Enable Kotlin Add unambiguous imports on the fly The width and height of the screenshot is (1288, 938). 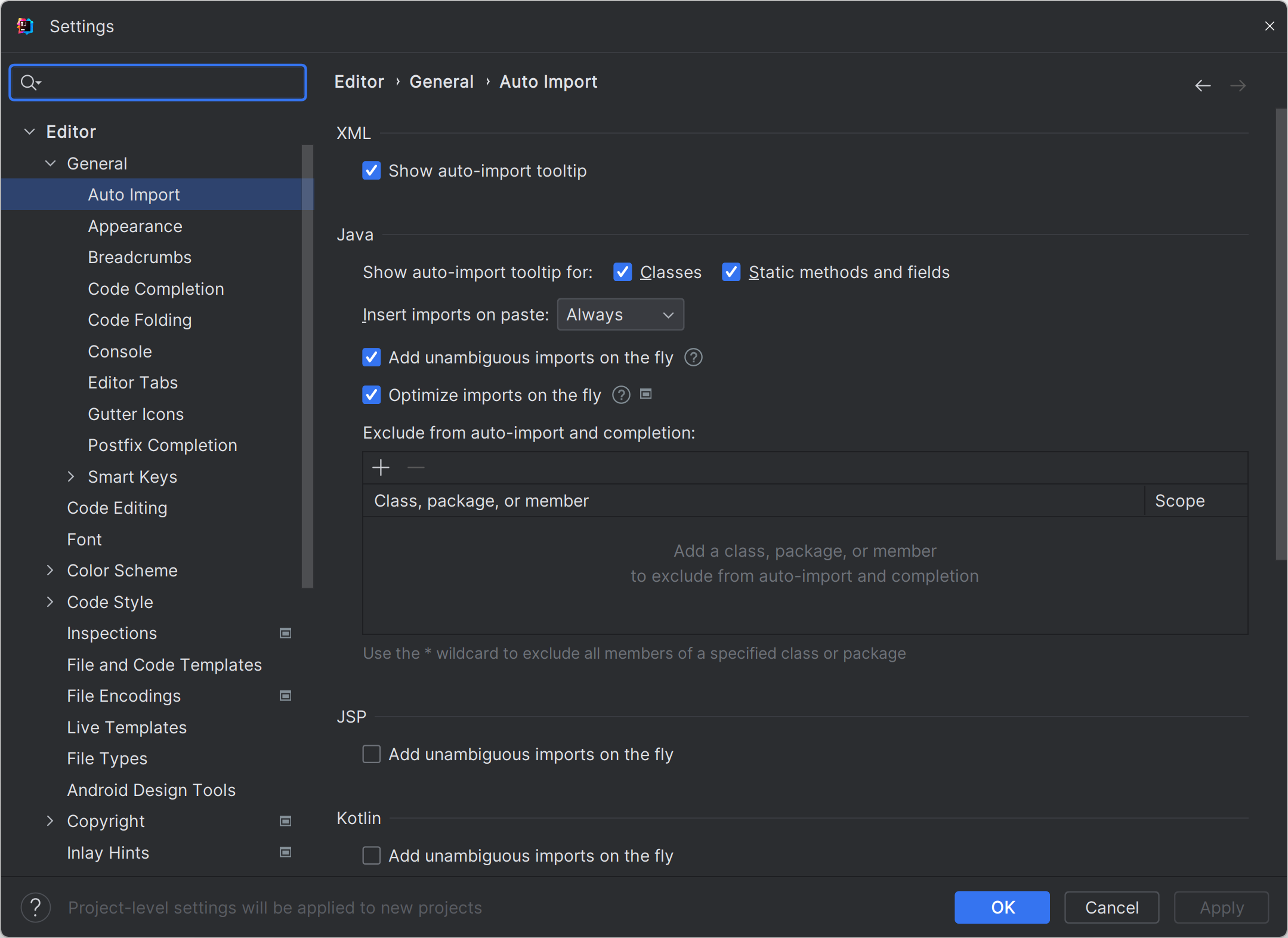pos(372,856)
